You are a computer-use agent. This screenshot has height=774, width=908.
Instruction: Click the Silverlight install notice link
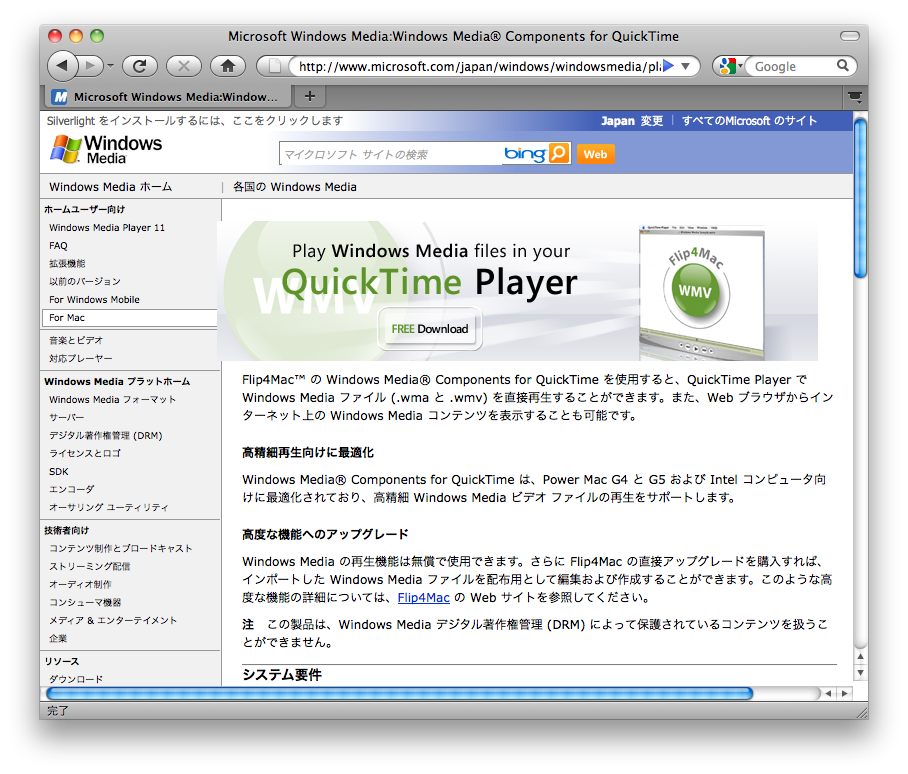coord(195,120)
